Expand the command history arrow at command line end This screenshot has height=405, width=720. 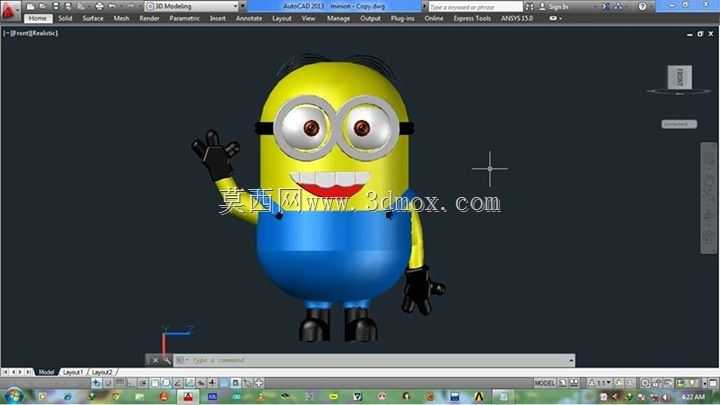571,360
